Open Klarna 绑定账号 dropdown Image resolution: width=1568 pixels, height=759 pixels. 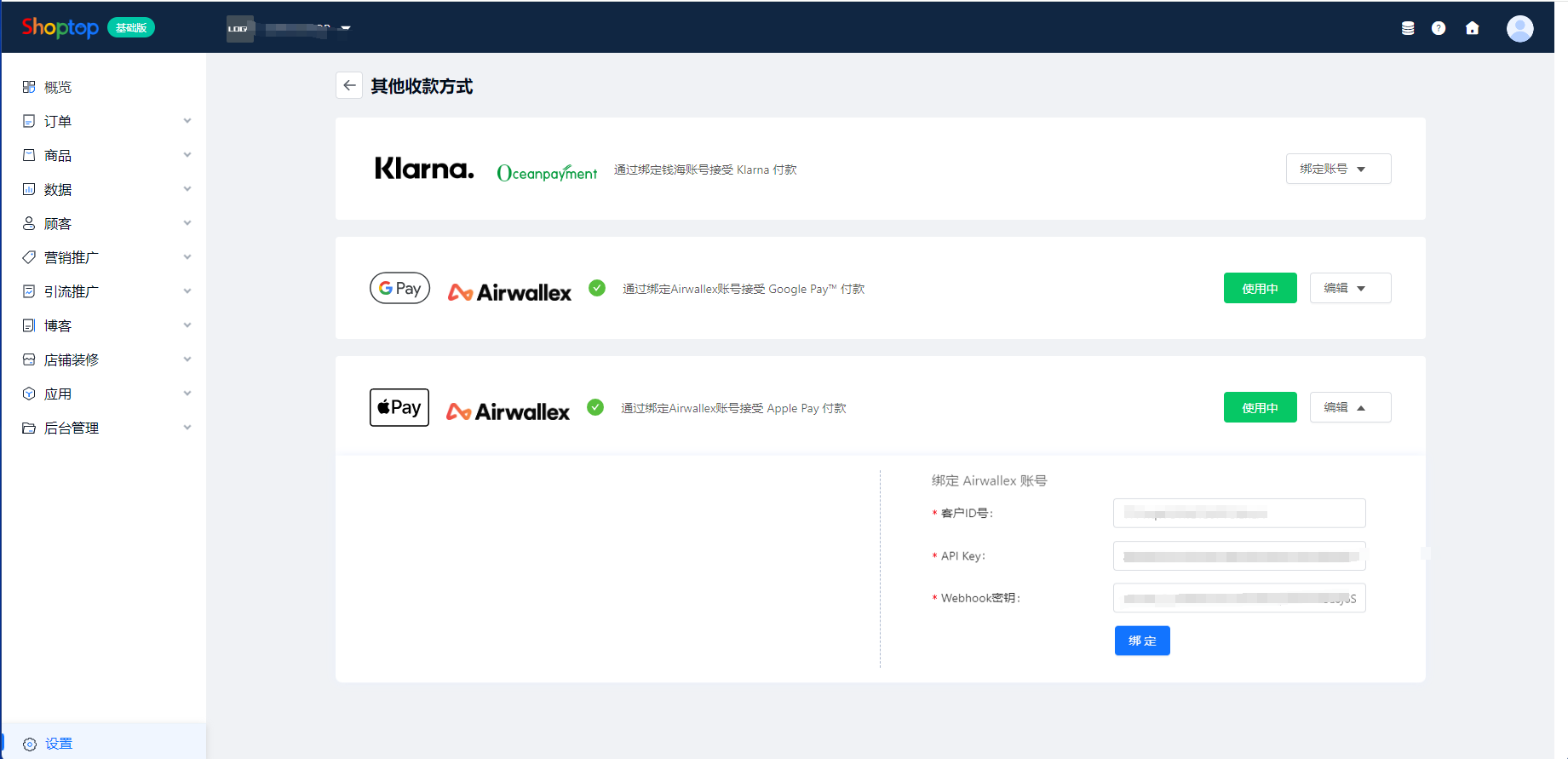pyautogui.click(x=1338, y=169)
